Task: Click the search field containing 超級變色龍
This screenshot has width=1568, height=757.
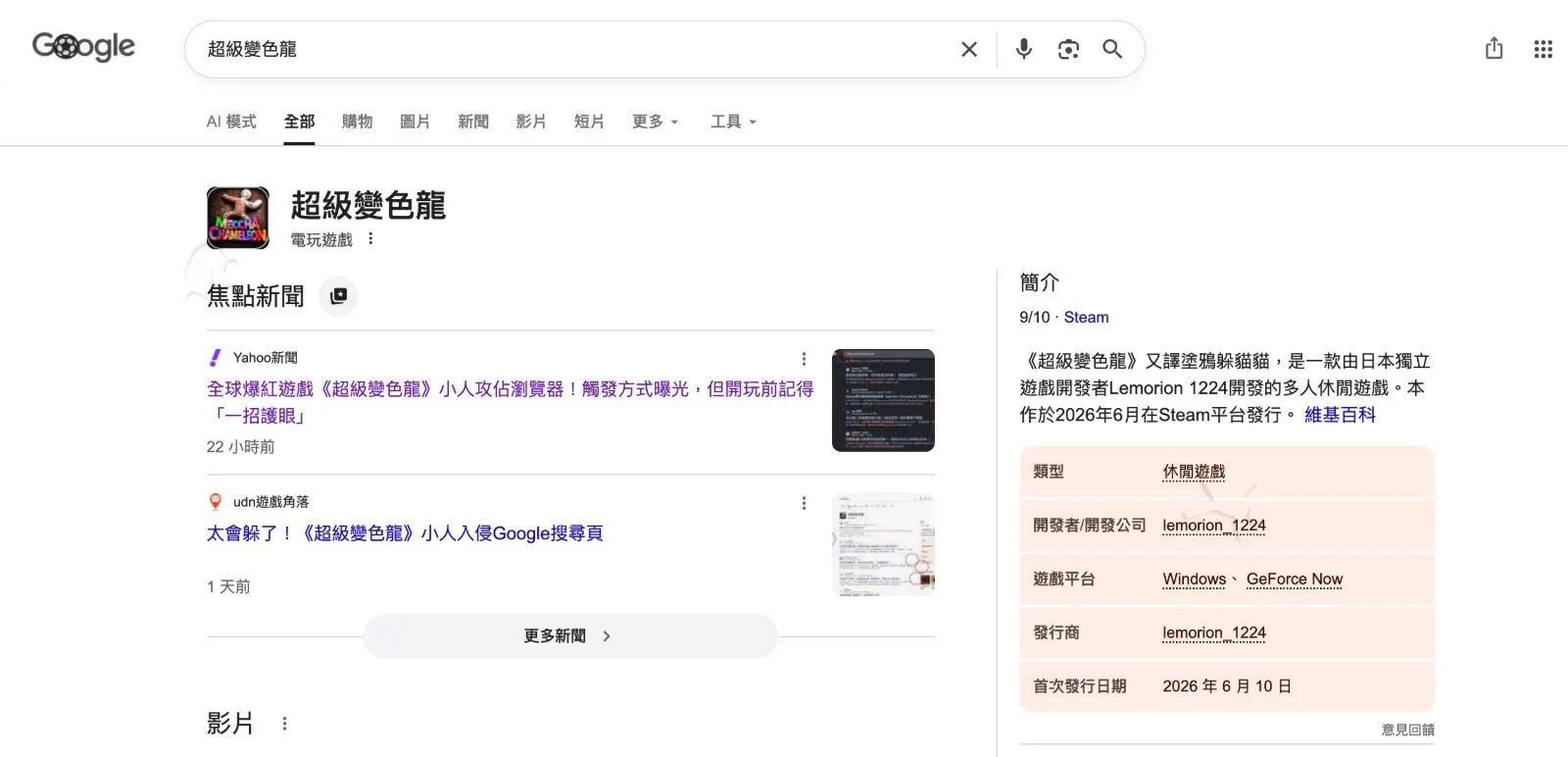Action: click(568, 49)
